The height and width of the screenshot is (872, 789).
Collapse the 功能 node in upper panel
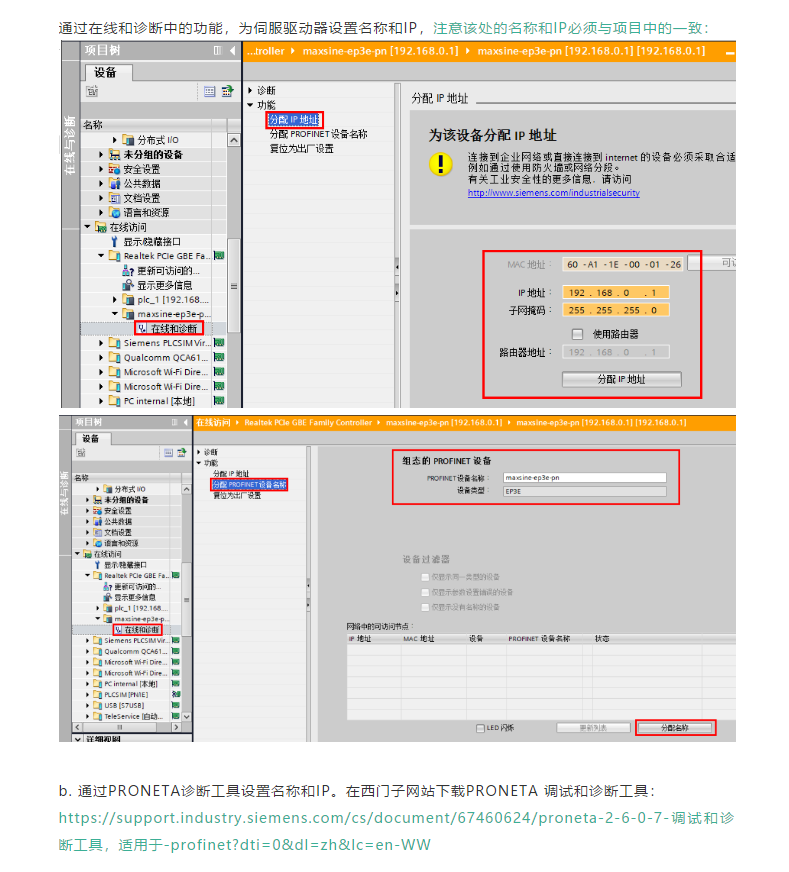[251, 105]
